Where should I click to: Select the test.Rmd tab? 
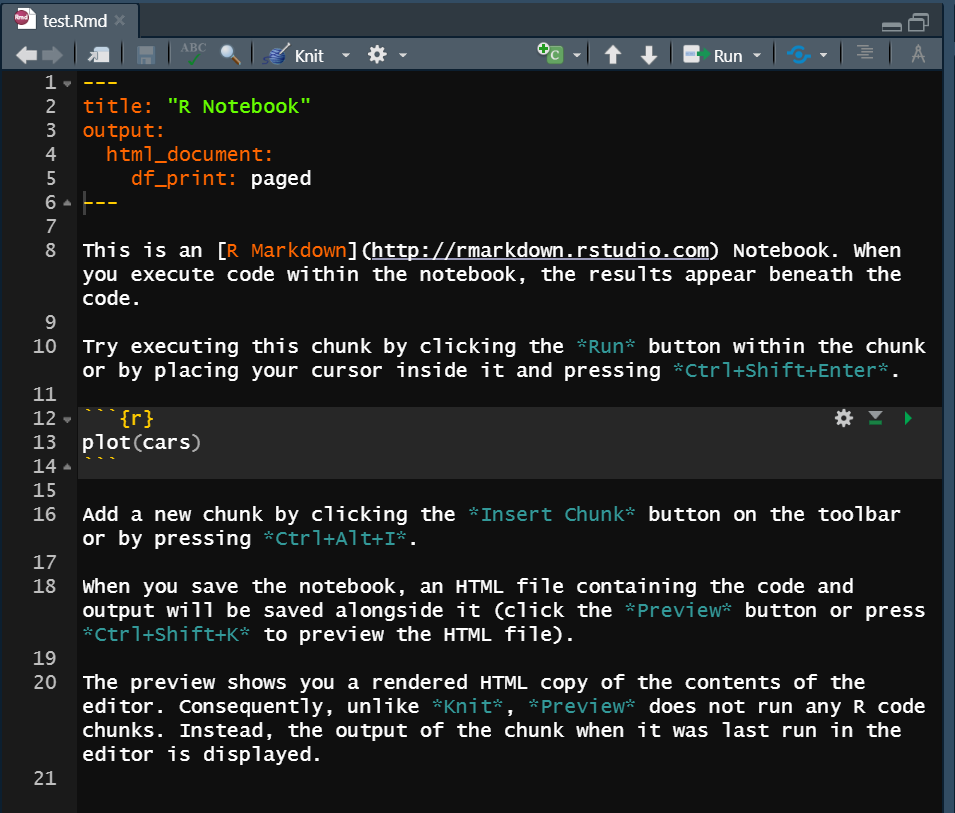click(x=75, y=21)
